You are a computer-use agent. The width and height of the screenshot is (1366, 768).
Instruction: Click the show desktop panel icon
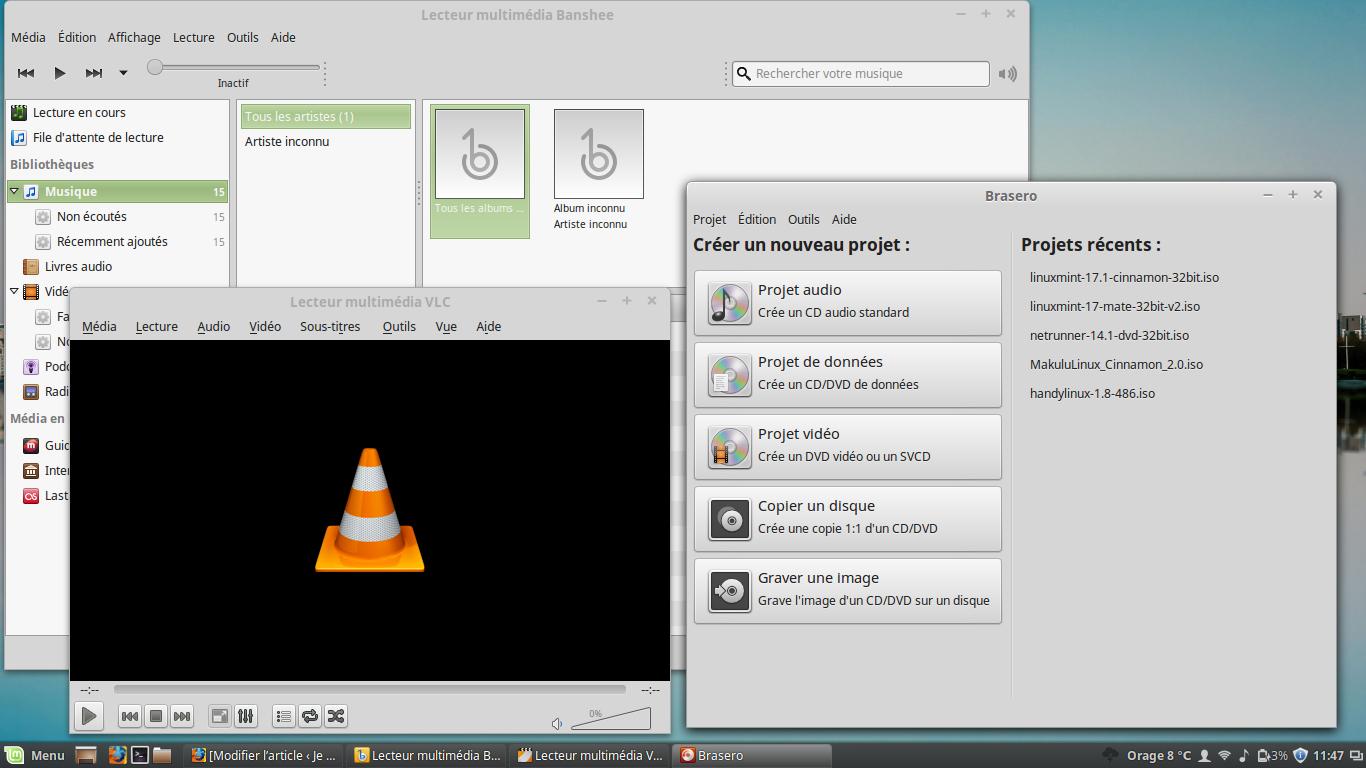(86, 755)
